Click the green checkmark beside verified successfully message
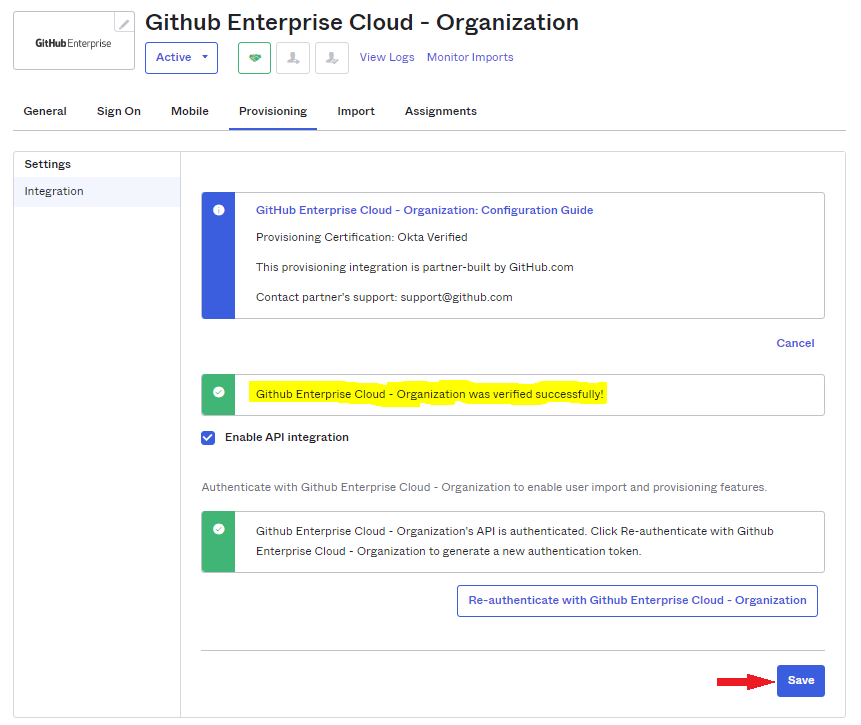 [218, 393]
